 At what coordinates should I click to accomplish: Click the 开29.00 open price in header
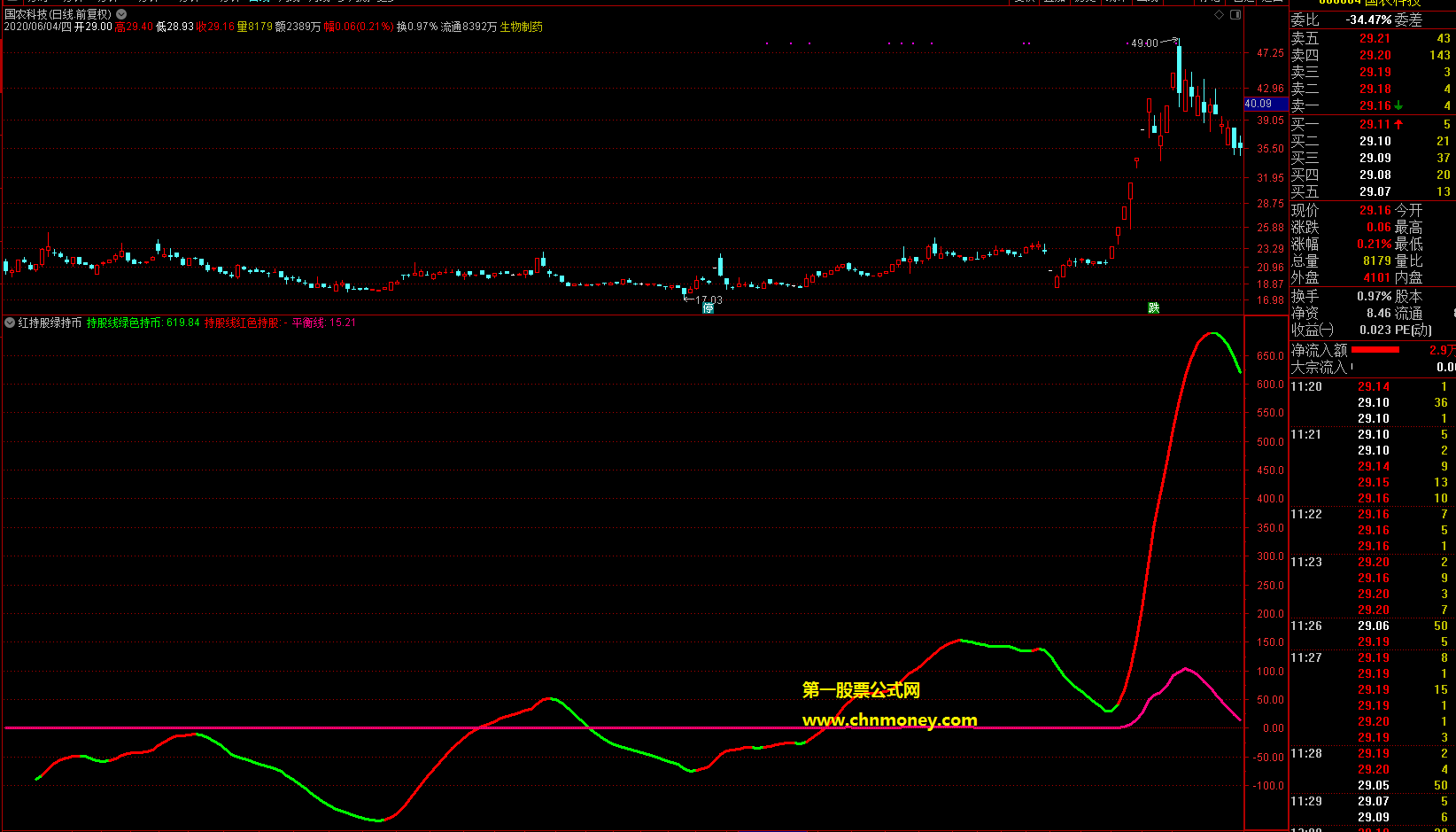(93, 27)
